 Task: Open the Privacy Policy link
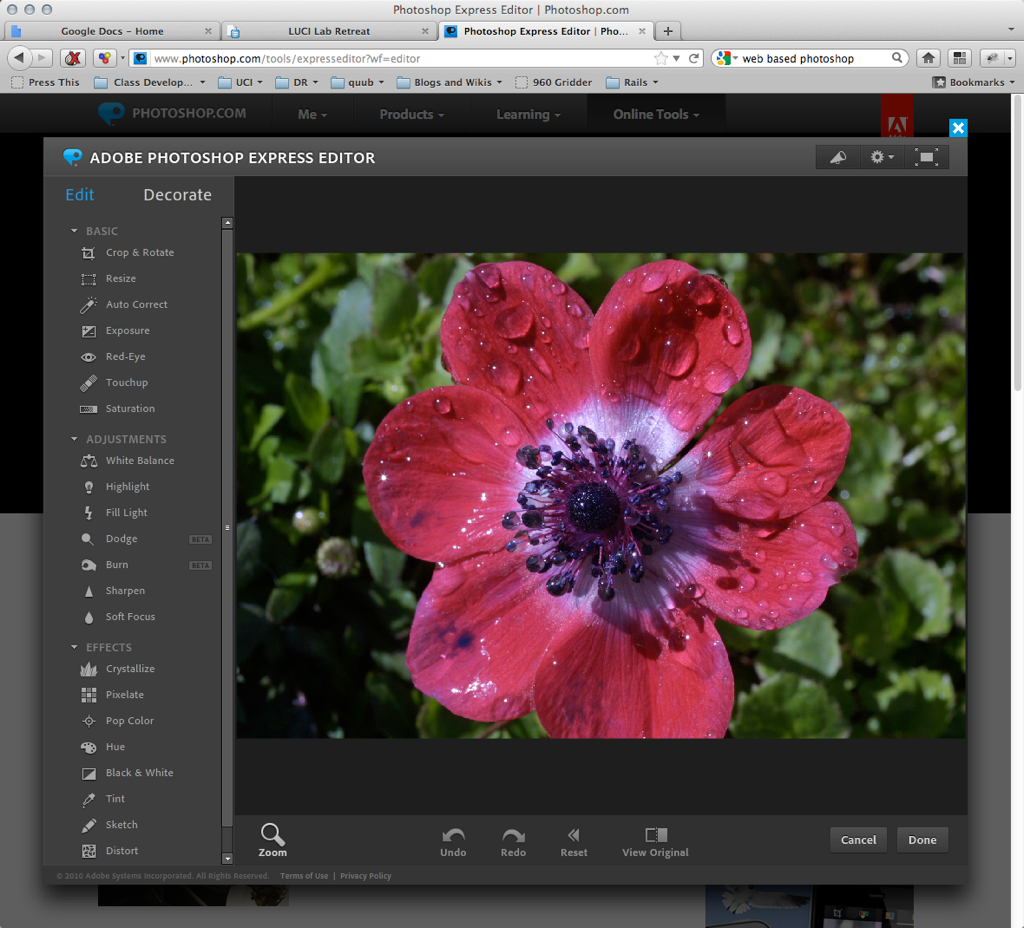(365, 876)
